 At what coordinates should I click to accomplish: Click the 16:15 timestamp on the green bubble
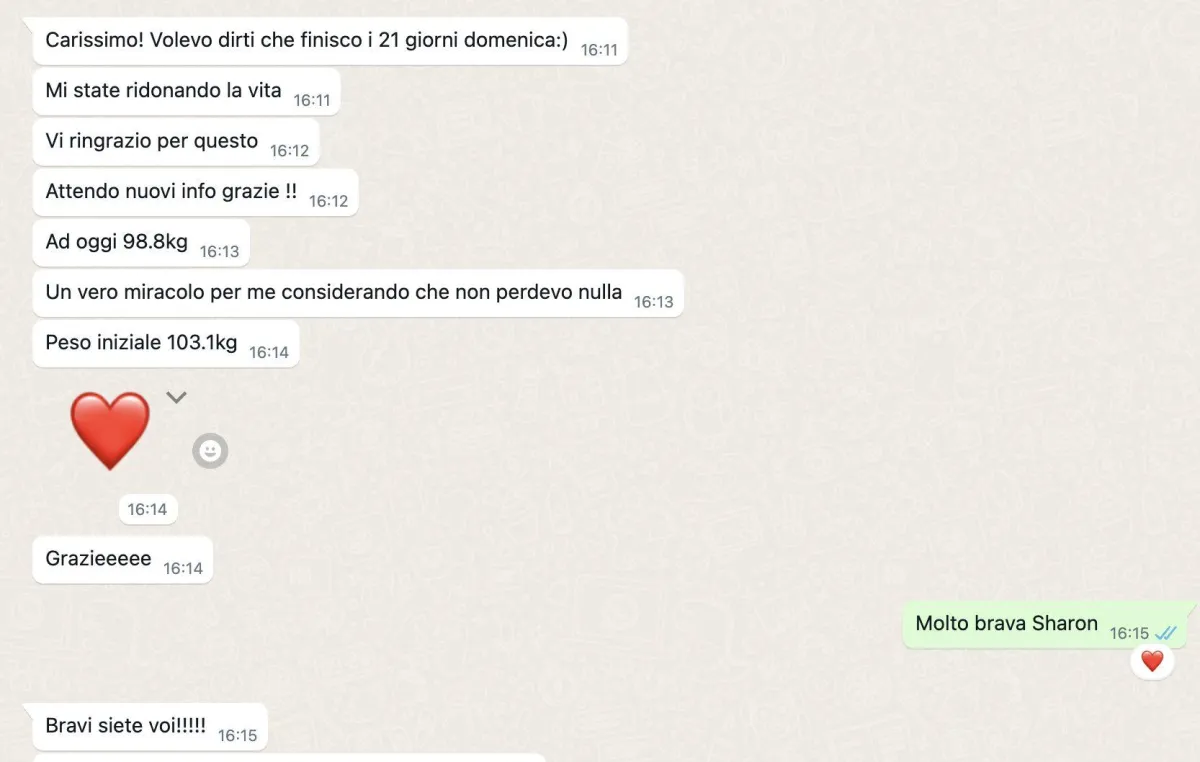coord(1129,633)
